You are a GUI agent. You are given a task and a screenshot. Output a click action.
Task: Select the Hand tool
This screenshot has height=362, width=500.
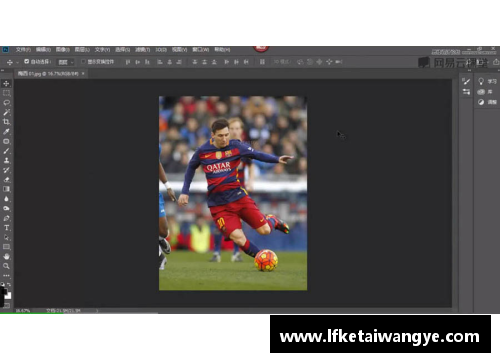tap(6, 256)
